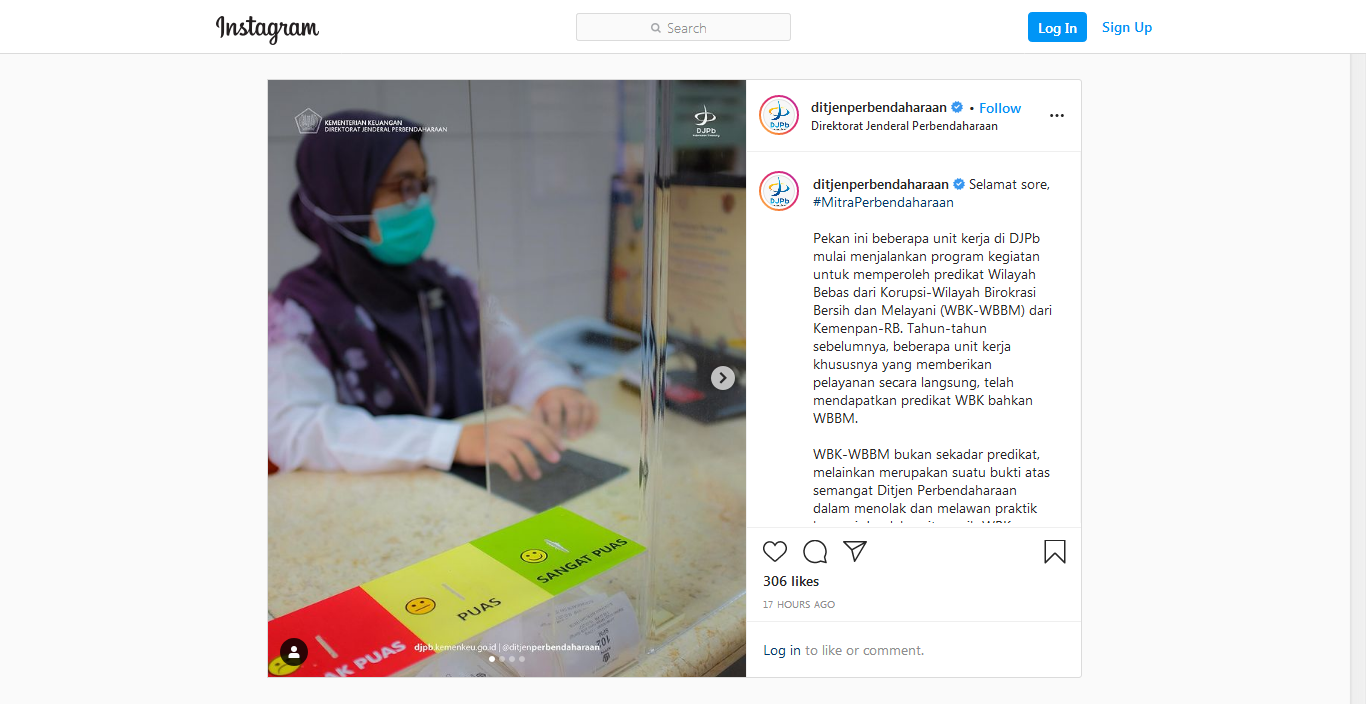Show tagged people via the person icon

294,652
